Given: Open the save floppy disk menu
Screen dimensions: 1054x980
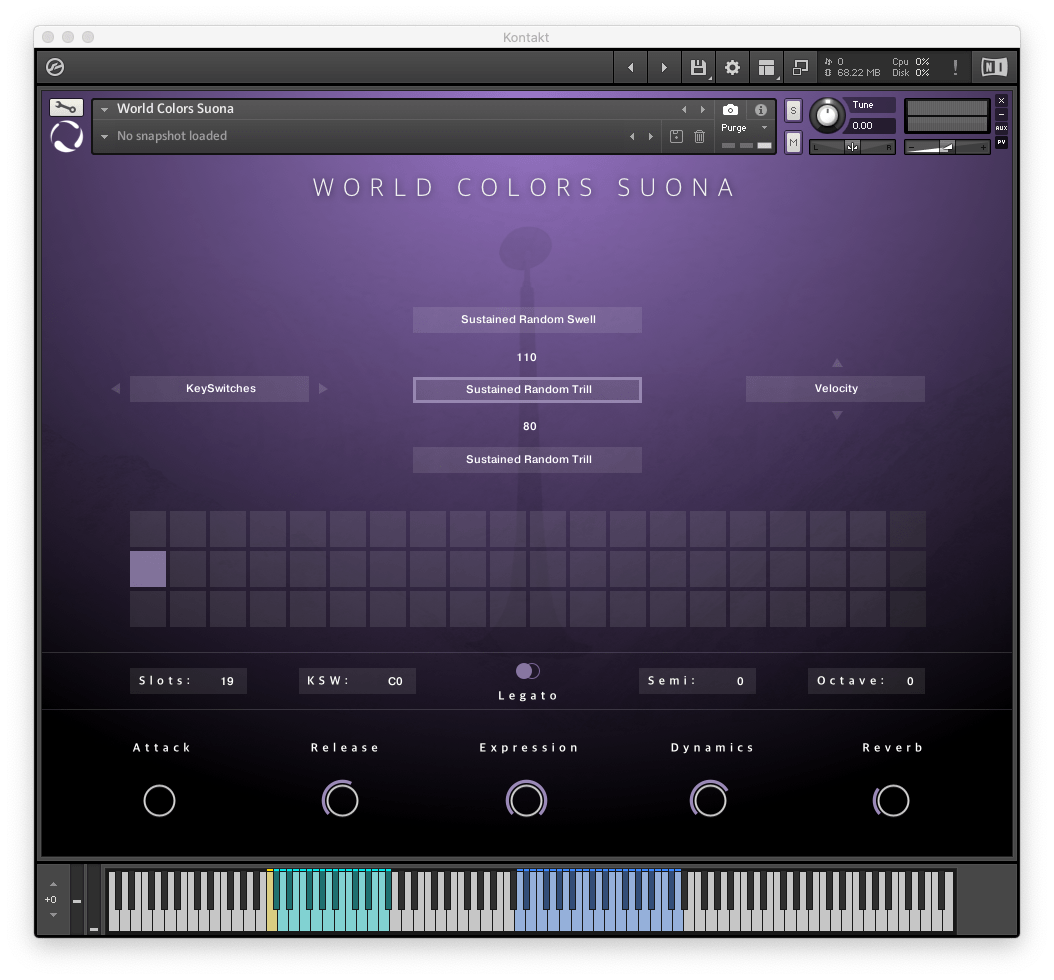Looking at the screenshot, I should pyautogui.click(x=698, y=67).
